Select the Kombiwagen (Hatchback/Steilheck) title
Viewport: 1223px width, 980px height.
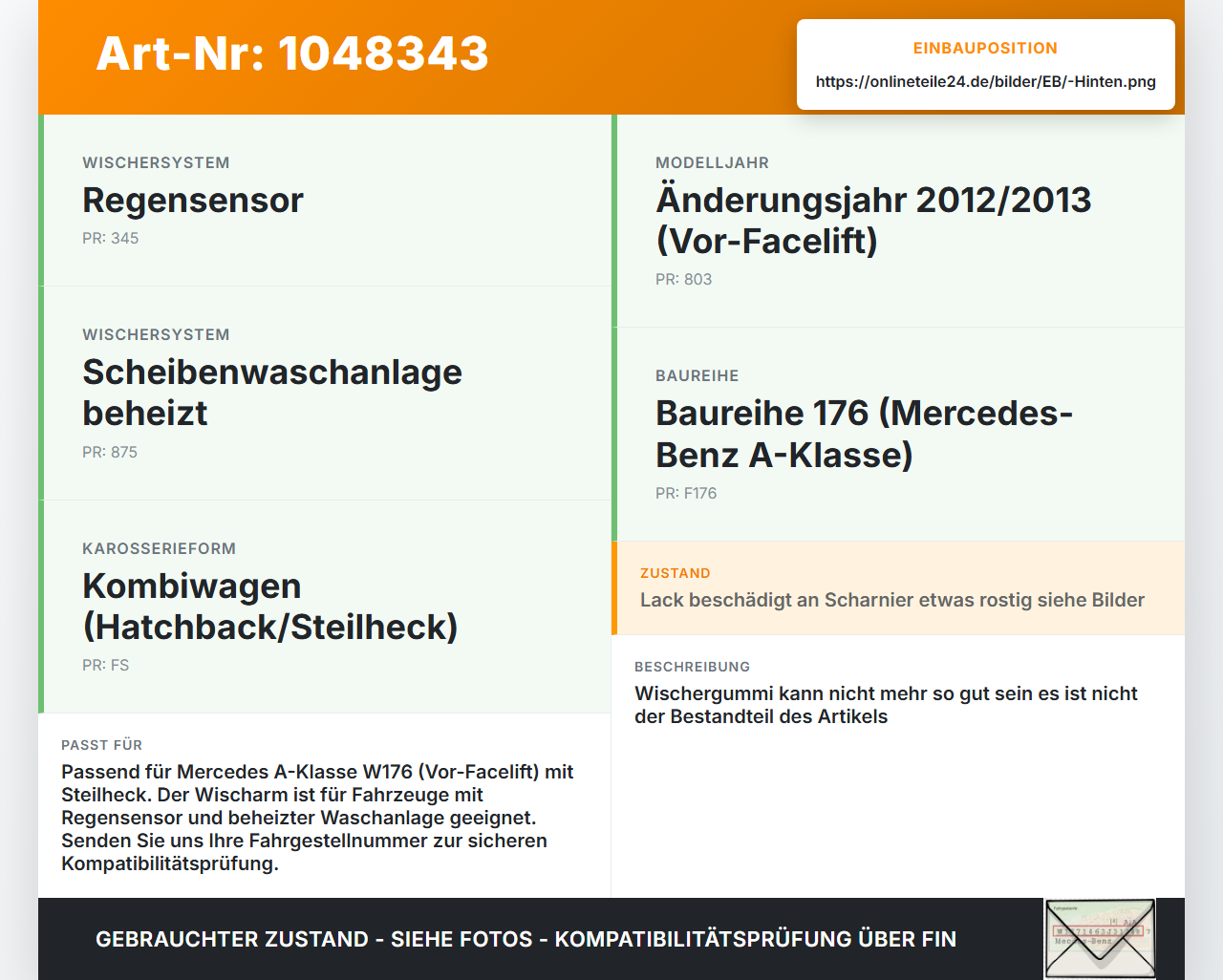tap(270, 607)
